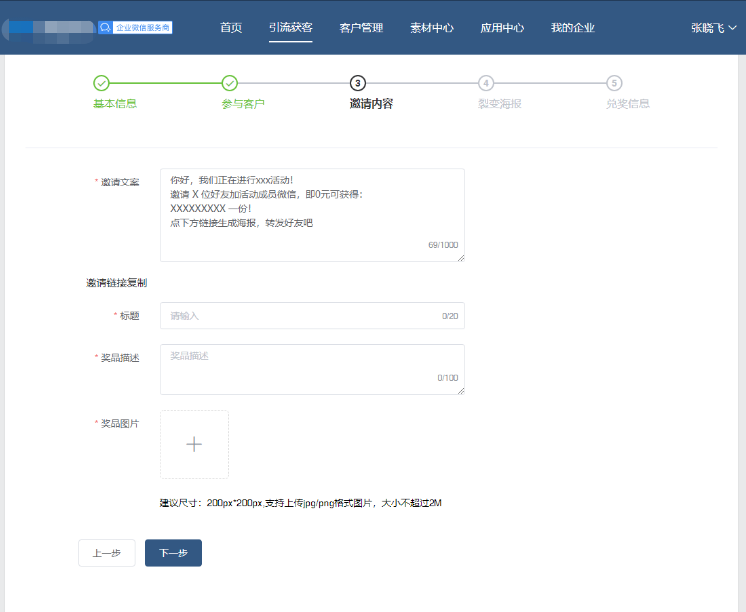Select the 引流获客 navigation tab
746x612 pixels.
291,28
